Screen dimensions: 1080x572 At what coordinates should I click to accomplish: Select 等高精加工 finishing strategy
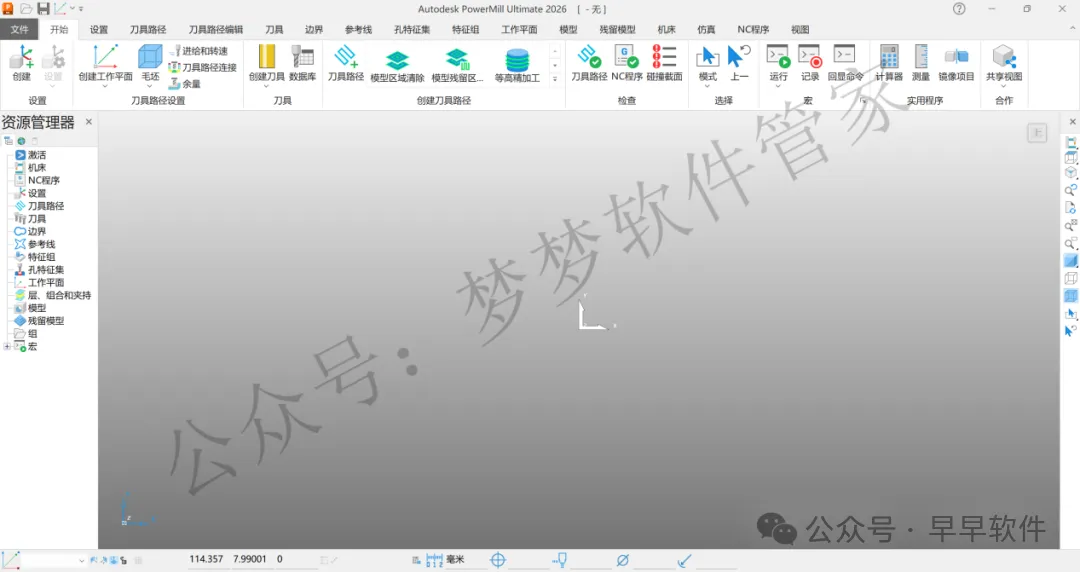coord(517,66)
